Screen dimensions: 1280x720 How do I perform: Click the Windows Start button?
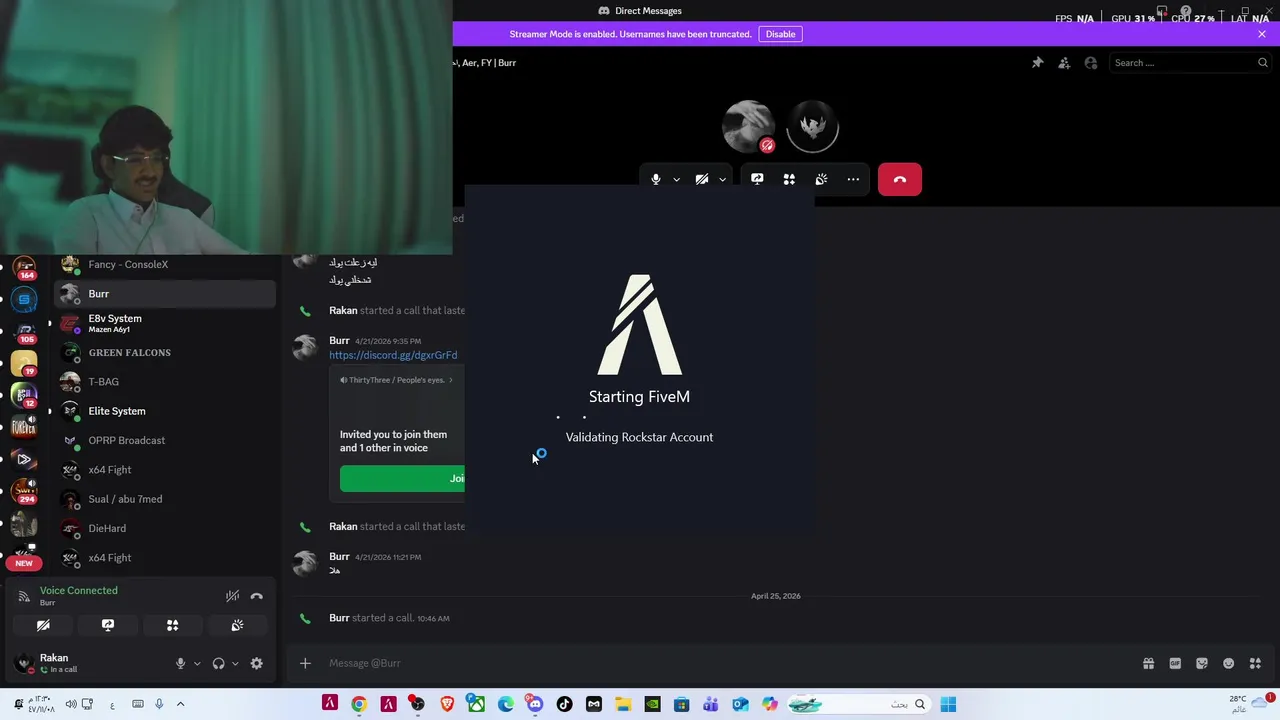tap(948, 704)
